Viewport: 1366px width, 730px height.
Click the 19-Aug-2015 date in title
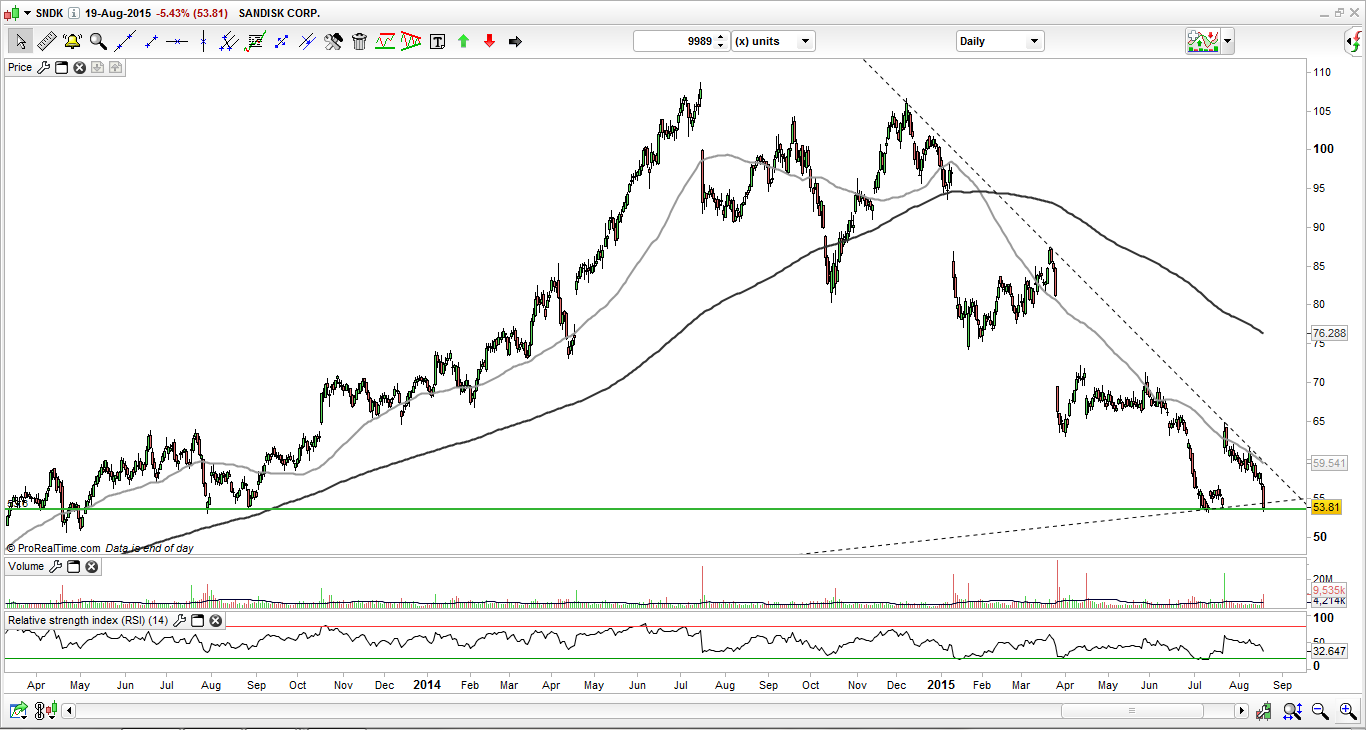117,13
